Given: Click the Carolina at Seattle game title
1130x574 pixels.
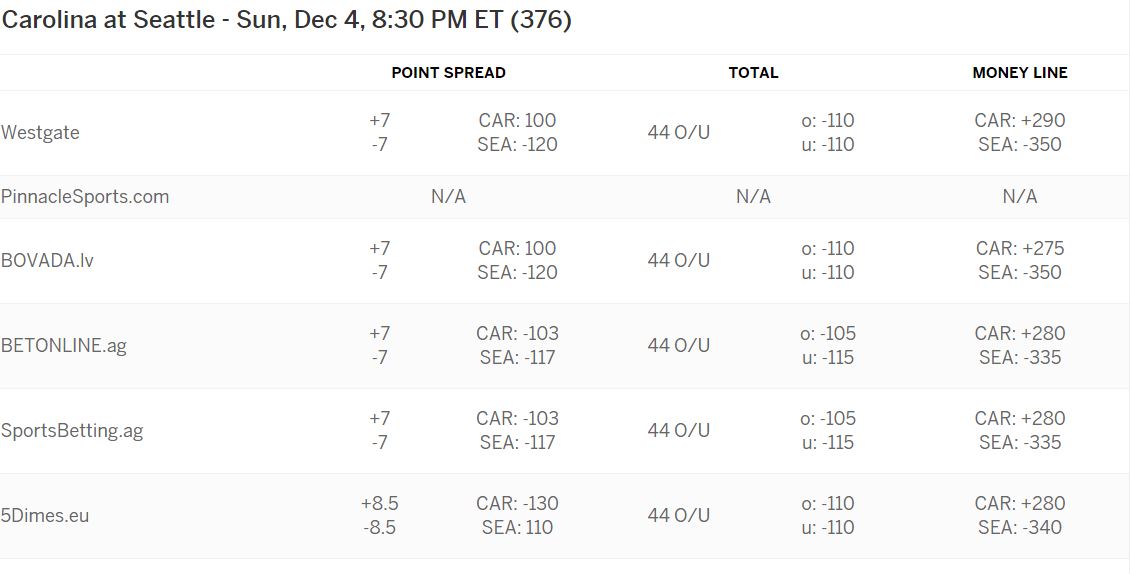Looking at the screenshot, I should click(286, 19).
